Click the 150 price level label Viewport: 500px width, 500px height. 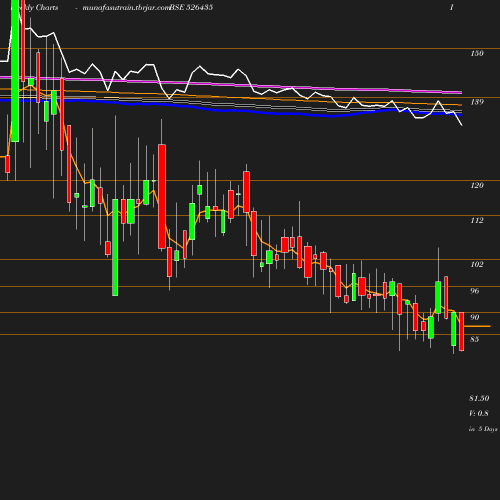tap(477, 53)
